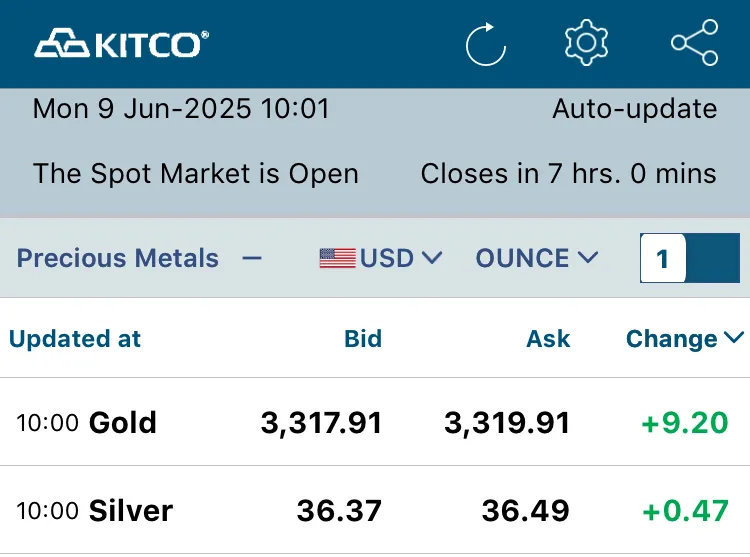Tap the Kitco logo
Image resolution: width=750 pixels, height=557 pixels.
[x=121, y=44]
